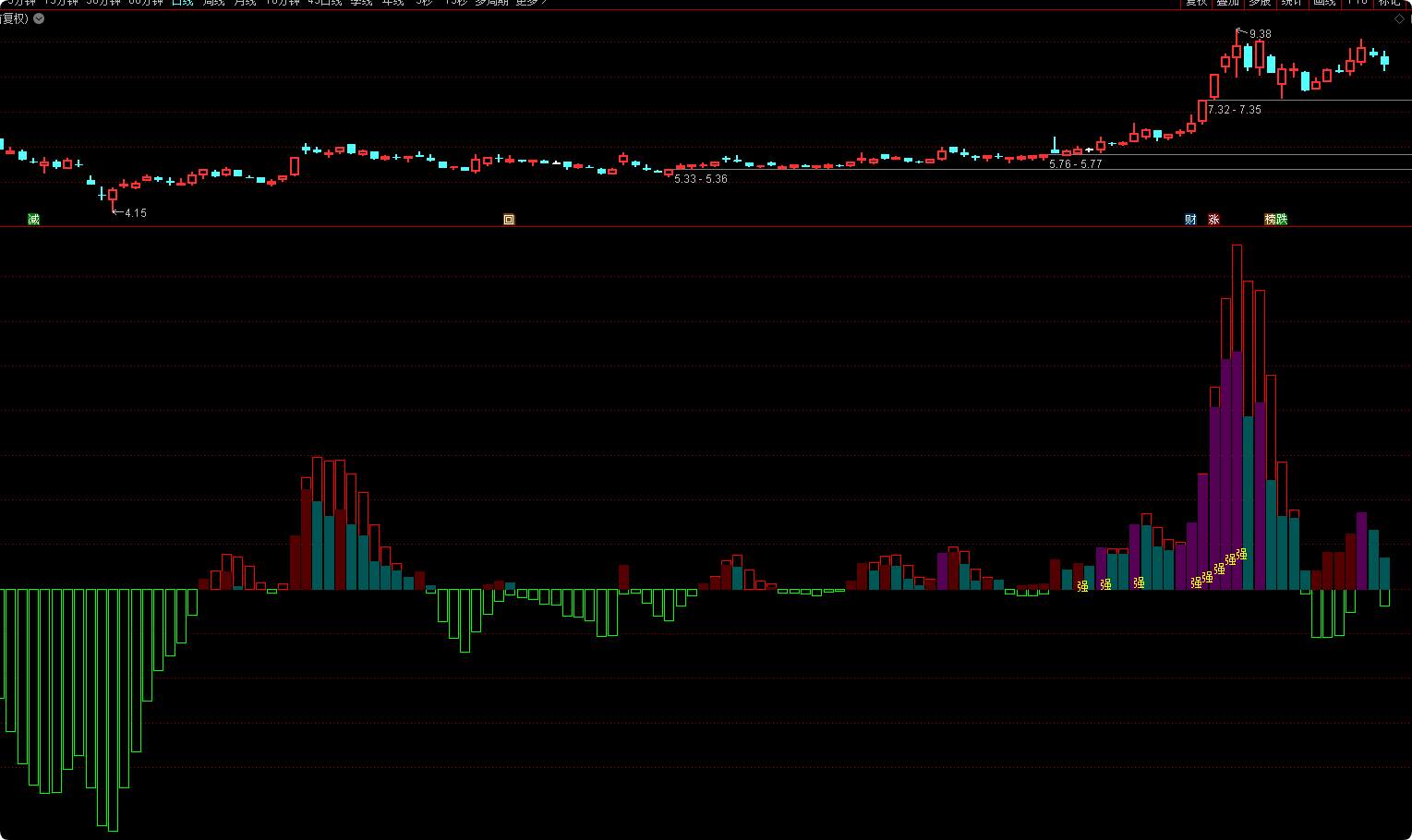Select the 季线 period tab
This screenshot has height=840, width=1412.
[361, 3]
